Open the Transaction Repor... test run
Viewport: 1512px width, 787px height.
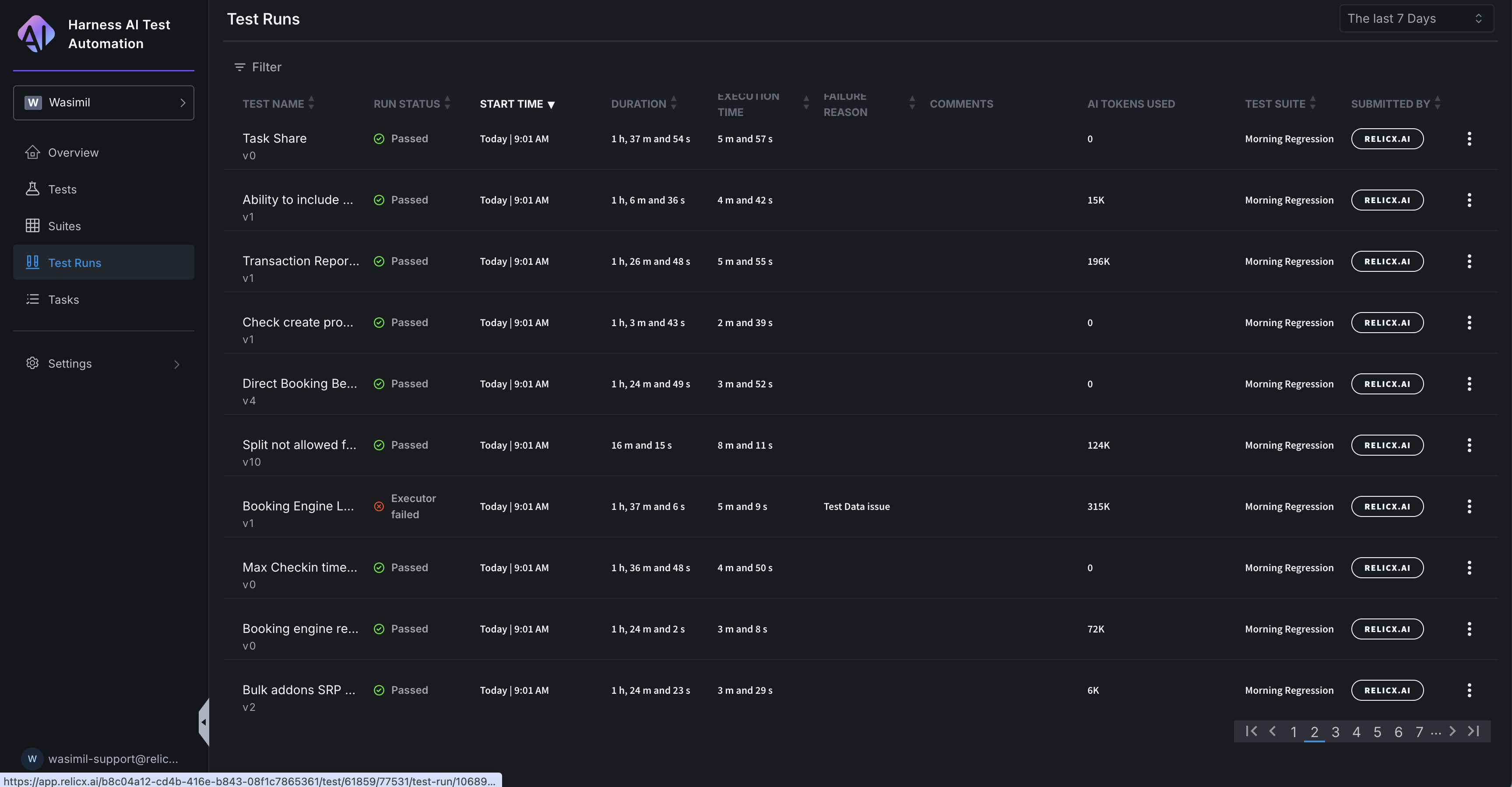301,261
